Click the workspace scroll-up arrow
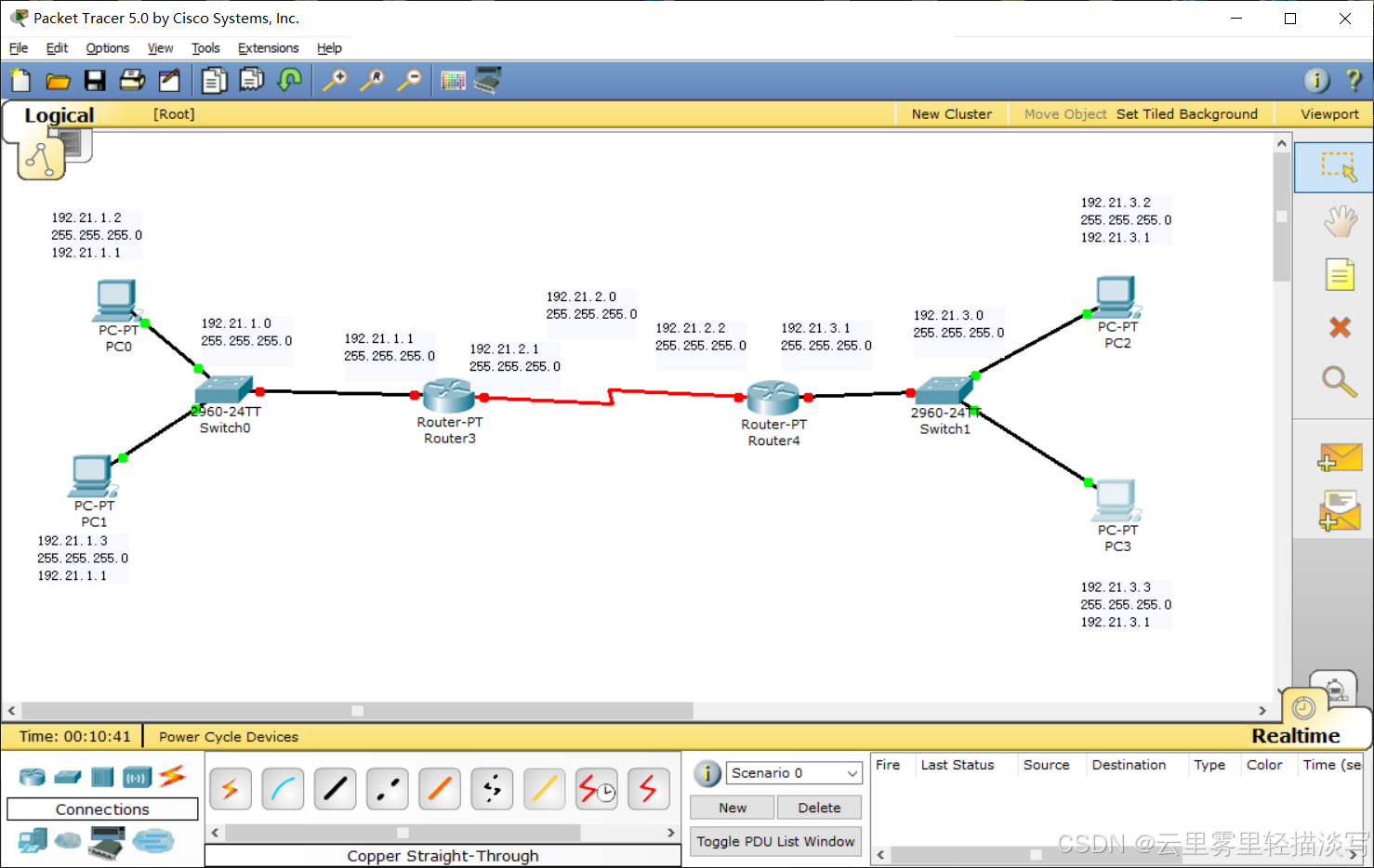Screen dimensions: 1374x868 pyautogui.click(x=1282, y=143)
